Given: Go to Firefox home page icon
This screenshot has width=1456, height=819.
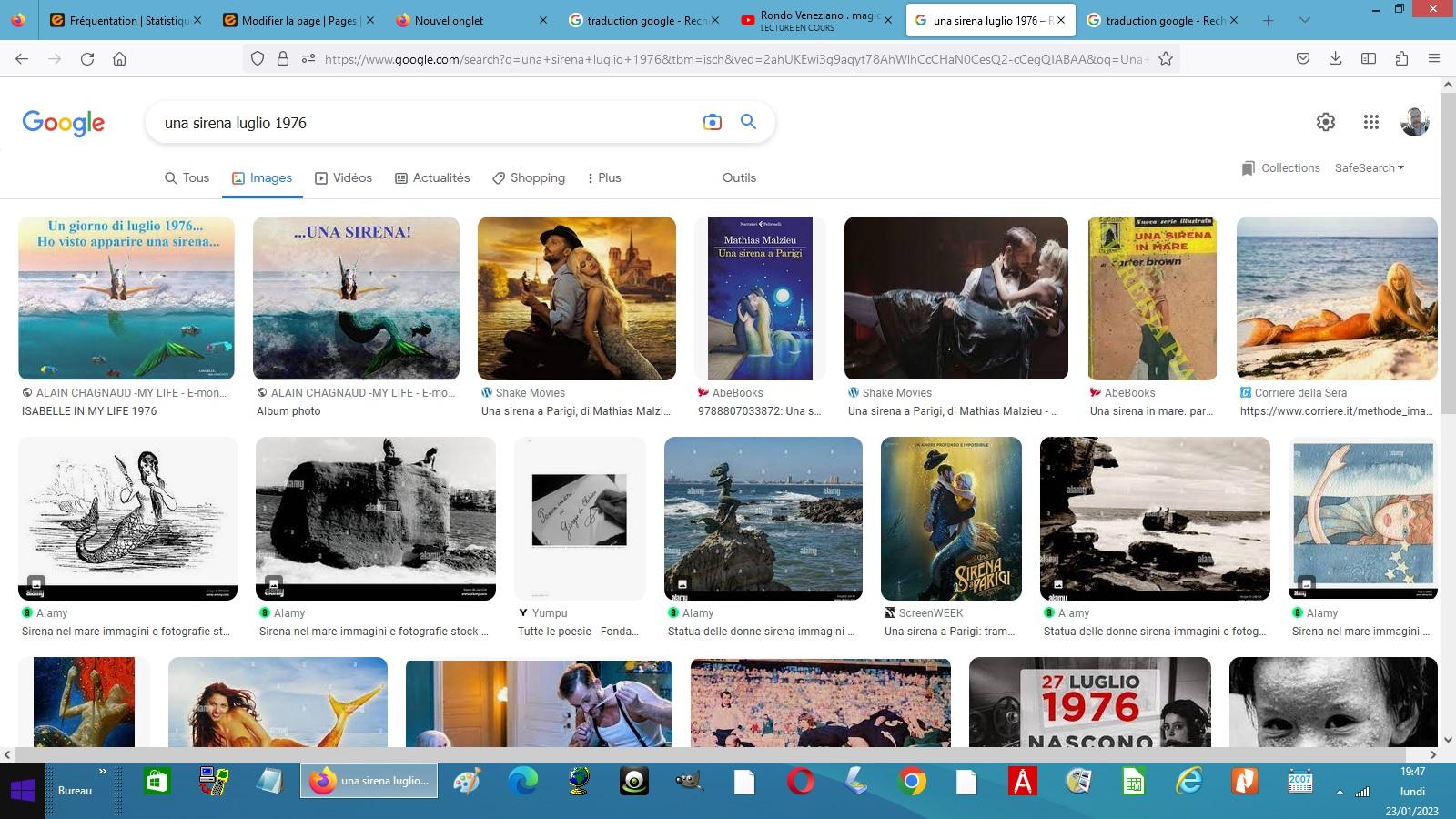Looking at the screenshot, I should (119, 58).
